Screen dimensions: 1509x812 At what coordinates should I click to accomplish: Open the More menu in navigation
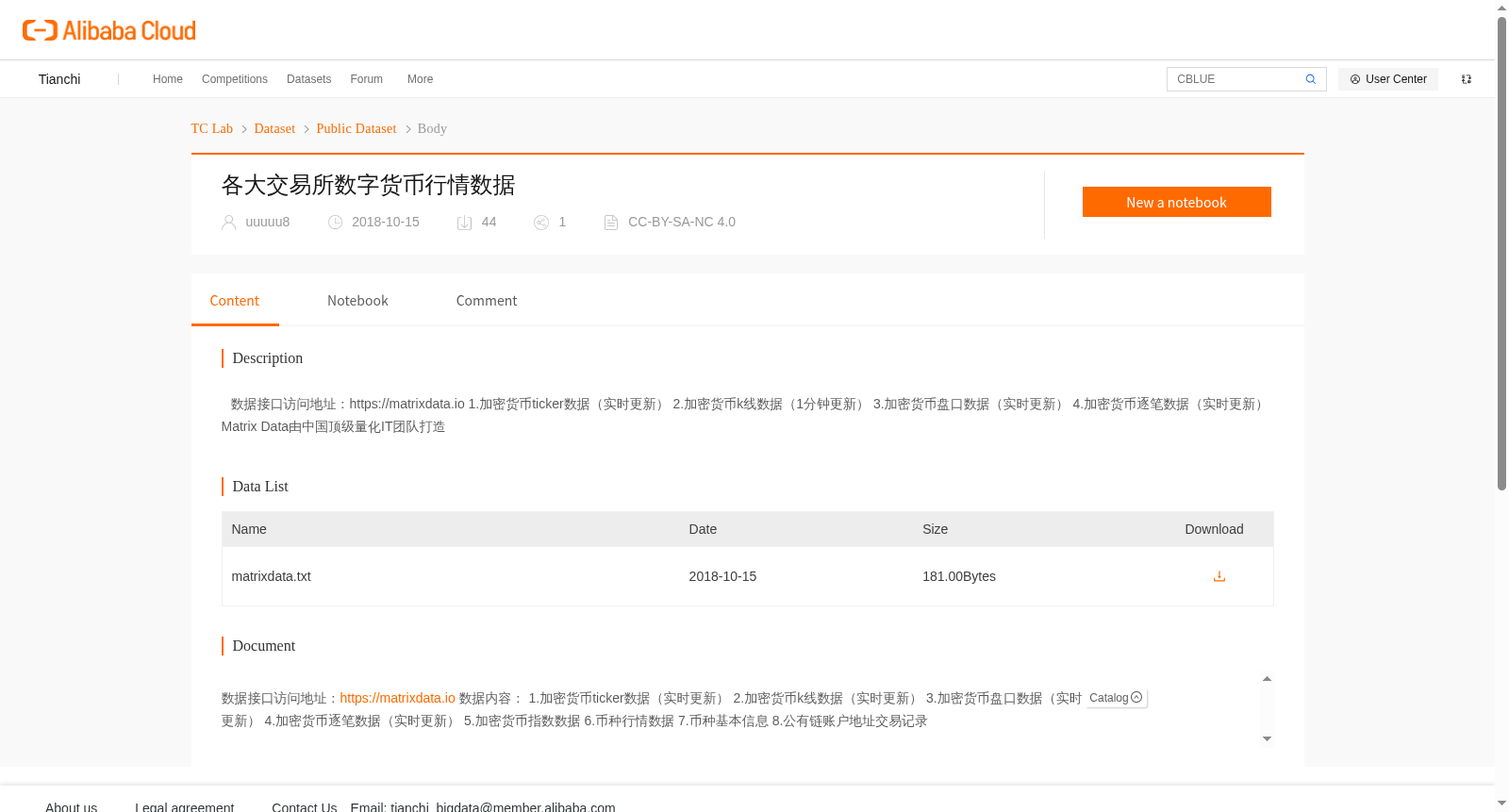(420, 79)
